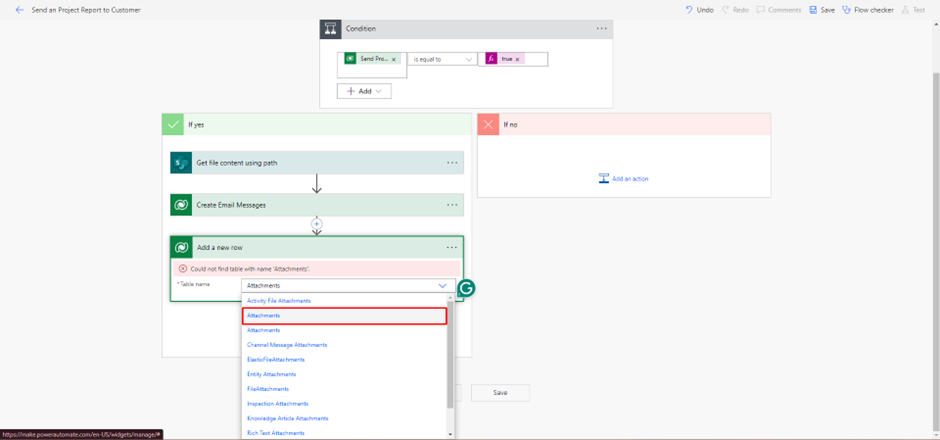Click the red X If no icon
The image size is (940, 440).
(489, 125)
